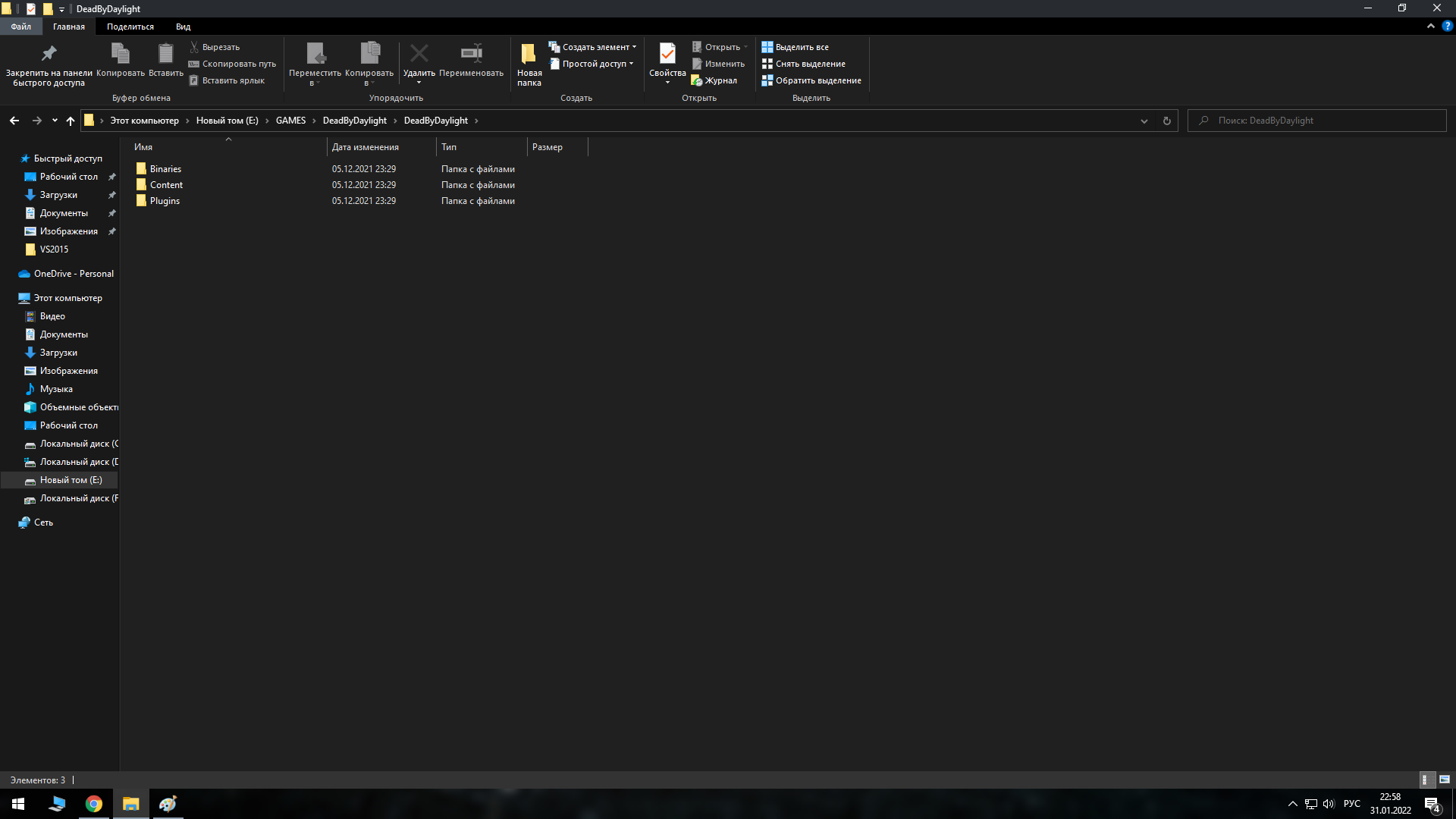Switch to the Поделиться tab

130,27
